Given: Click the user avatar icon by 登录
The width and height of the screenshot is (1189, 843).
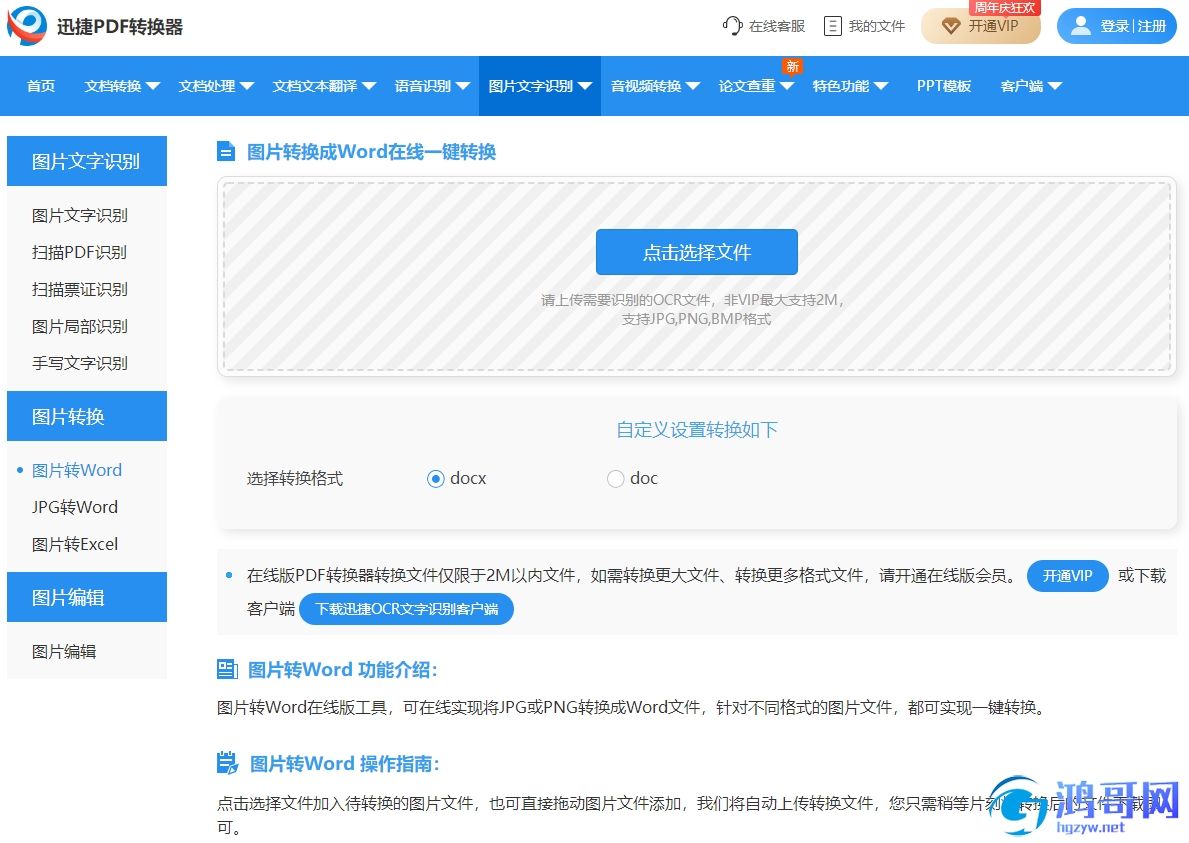Looking at the screenshot, I should [1080, 26].
